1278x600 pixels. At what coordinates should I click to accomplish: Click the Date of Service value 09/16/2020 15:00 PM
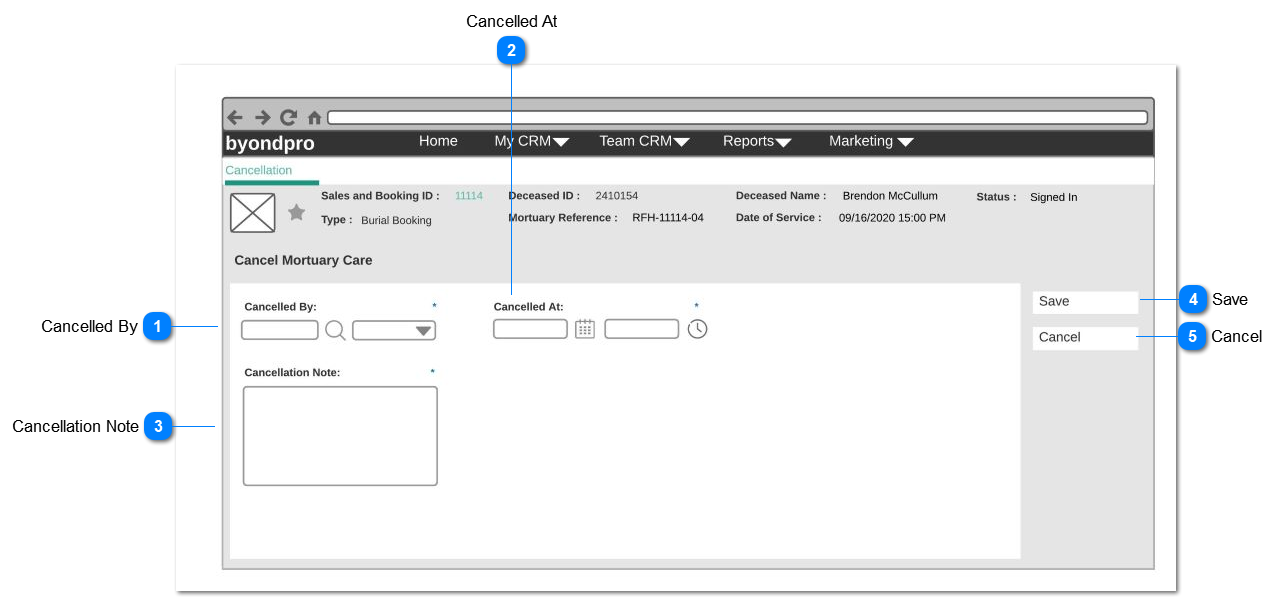click(x=892, y=217)
